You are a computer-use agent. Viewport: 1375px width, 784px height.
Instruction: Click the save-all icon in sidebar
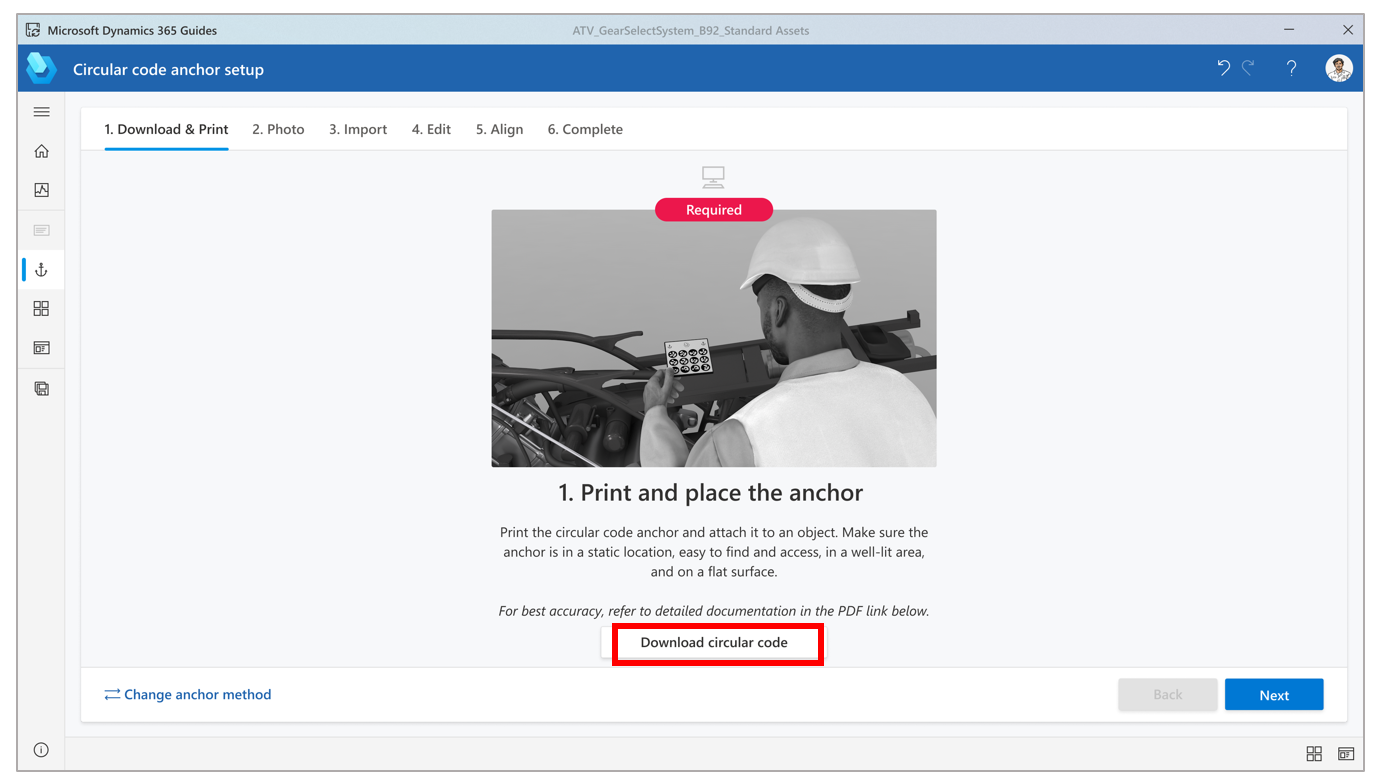(x=41, y=388)
